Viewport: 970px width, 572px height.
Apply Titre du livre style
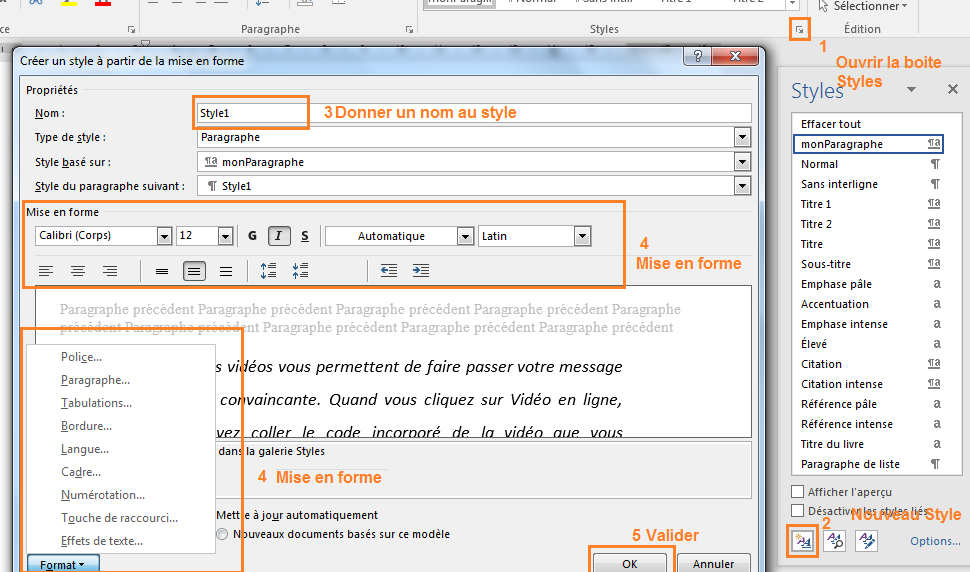[869, 444]
